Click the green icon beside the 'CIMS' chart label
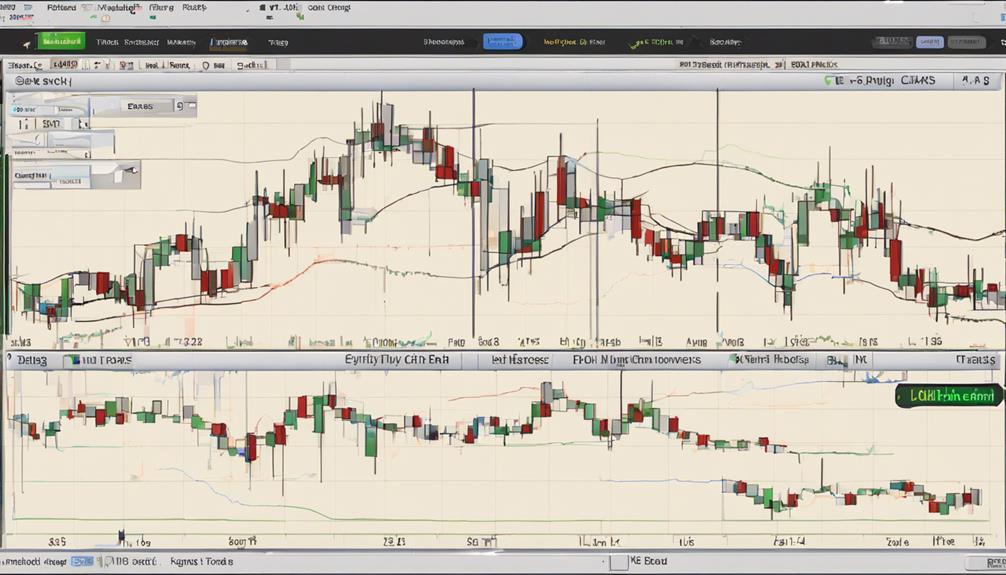The width and height of the screenshot is (1006, 575). [829, 80]
